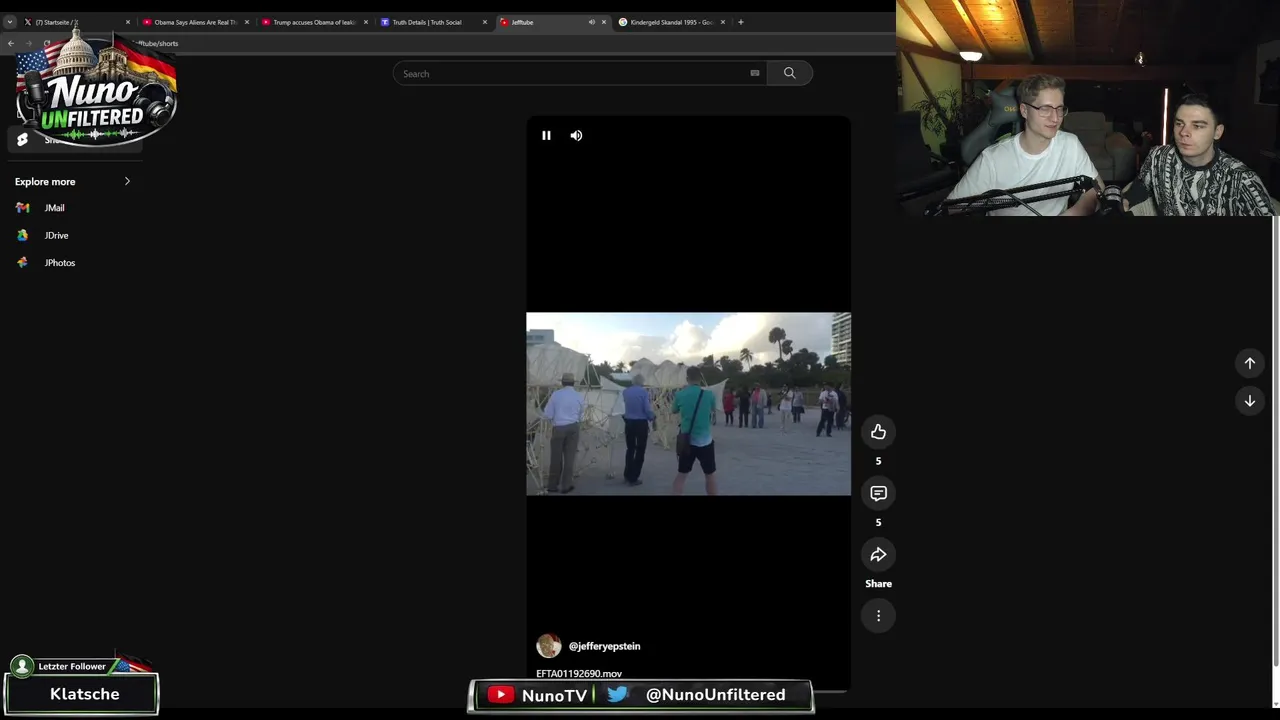Open the tab search dropdown arrow

[9, 22]
